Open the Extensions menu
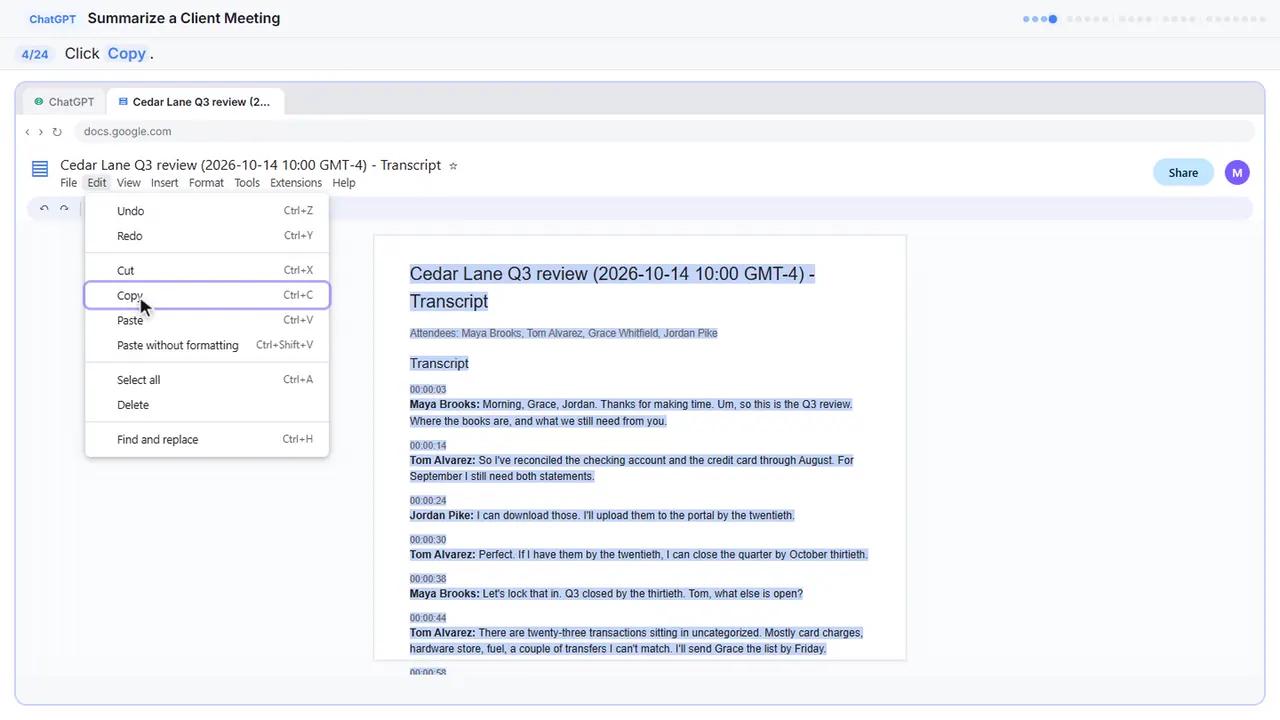 296,183
